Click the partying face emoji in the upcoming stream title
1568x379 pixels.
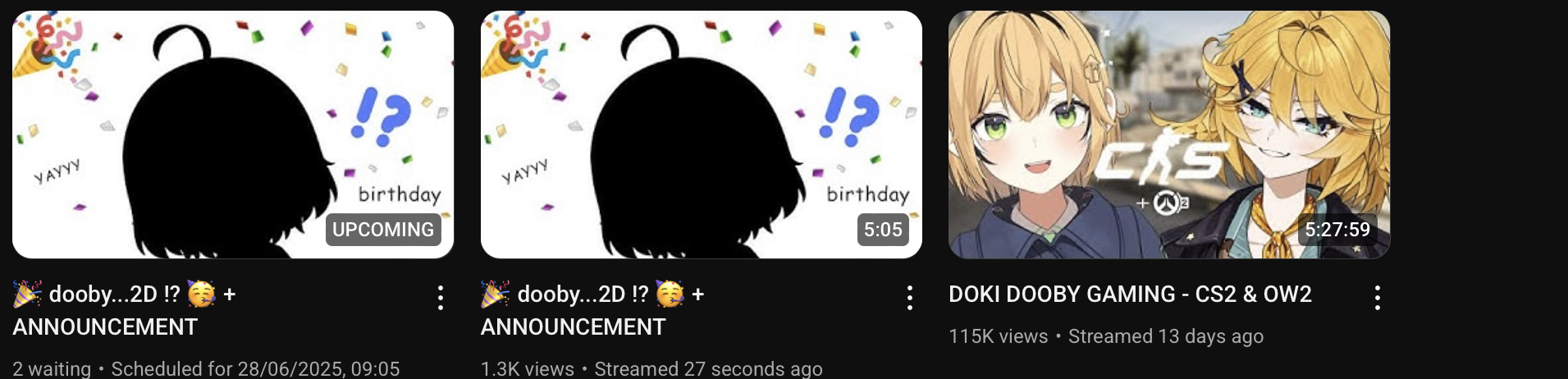(x=201, y=294)
